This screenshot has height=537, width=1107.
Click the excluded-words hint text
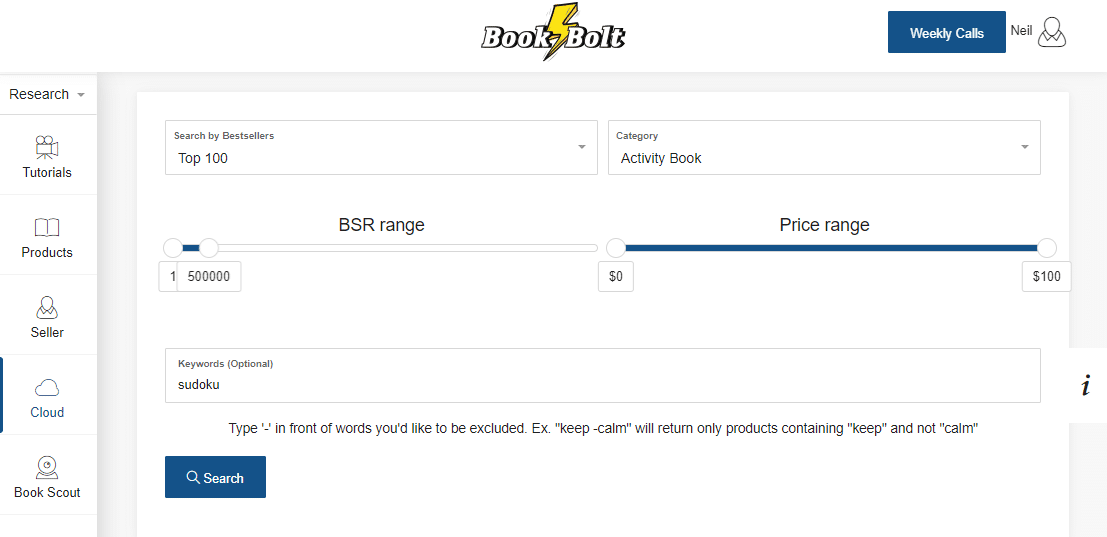[x=603, y=429]
